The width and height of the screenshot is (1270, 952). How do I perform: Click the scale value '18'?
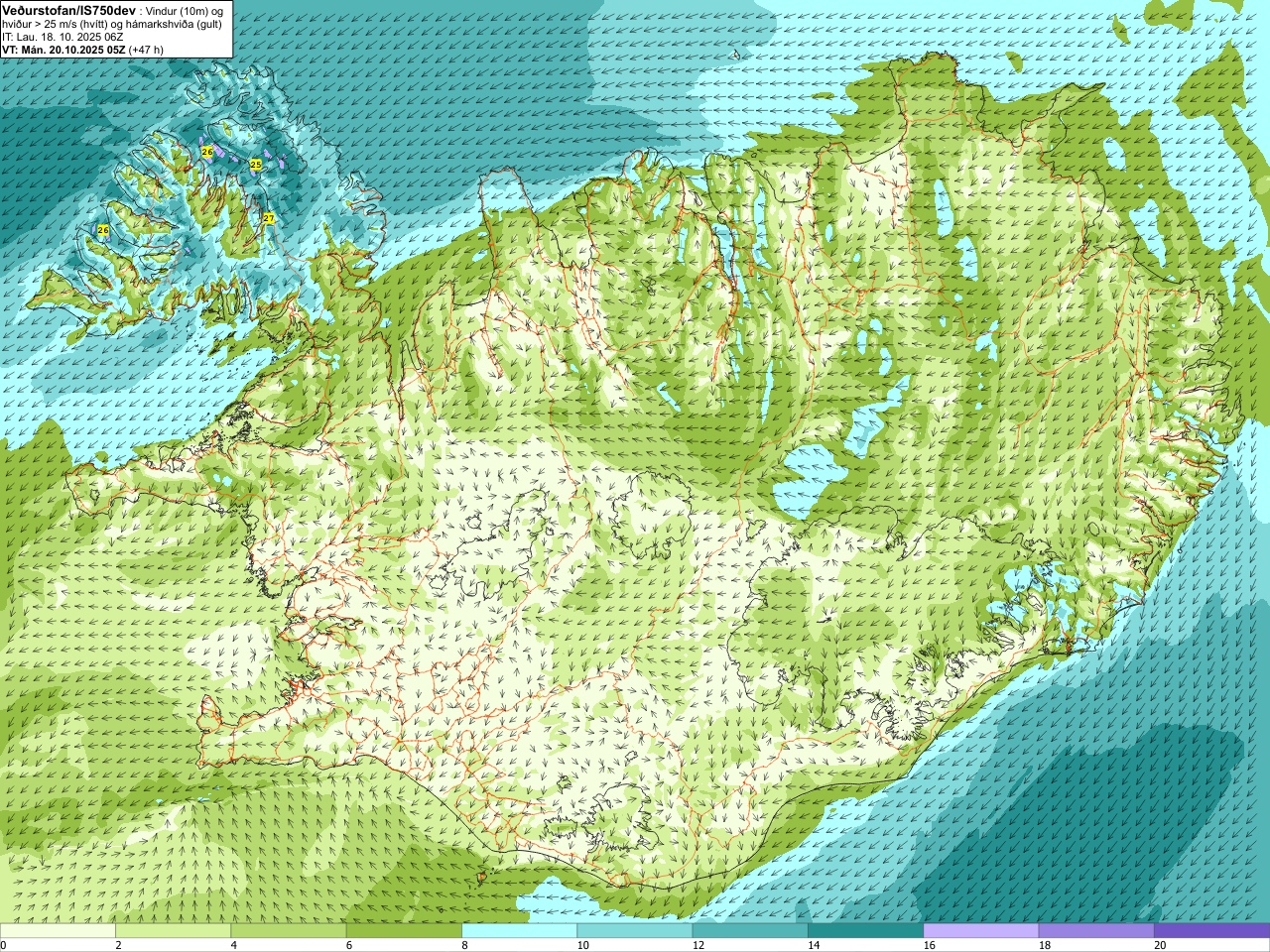(1044, 945)
